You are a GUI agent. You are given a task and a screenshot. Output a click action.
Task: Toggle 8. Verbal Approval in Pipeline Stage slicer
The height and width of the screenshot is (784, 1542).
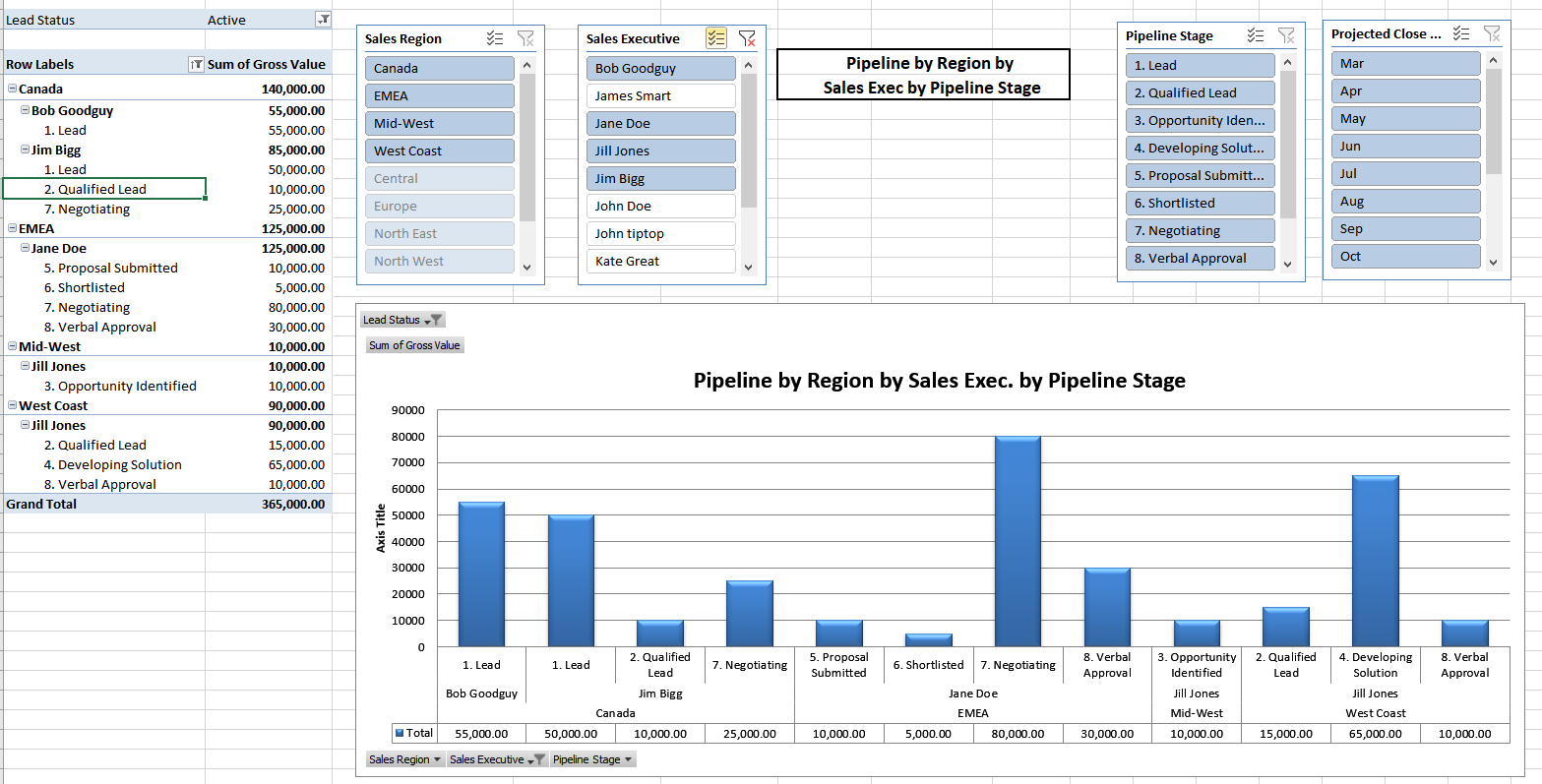point(1200,258)
